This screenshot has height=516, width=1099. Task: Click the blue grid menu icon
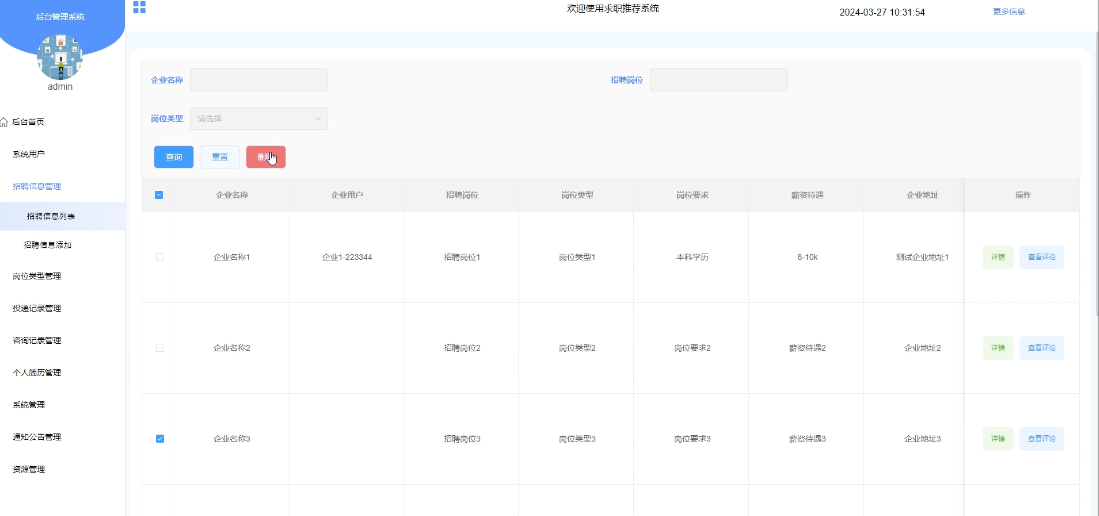coord(139,7)
